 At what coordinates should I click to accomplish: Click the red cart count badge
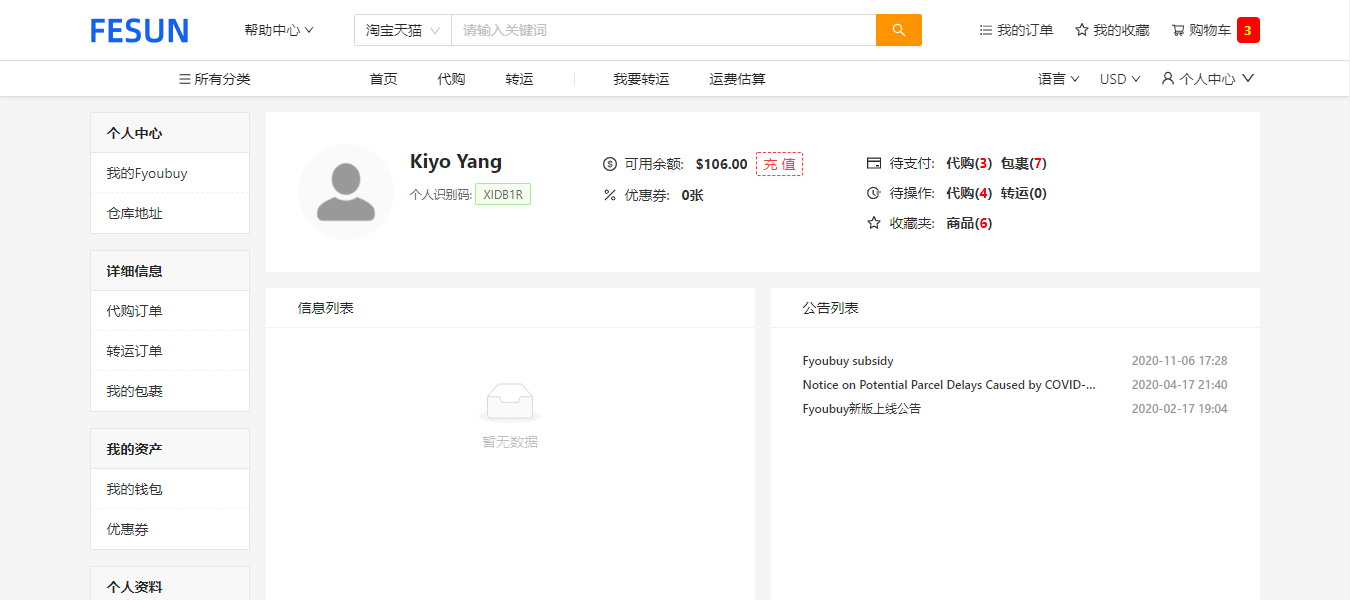point(1247,30)
